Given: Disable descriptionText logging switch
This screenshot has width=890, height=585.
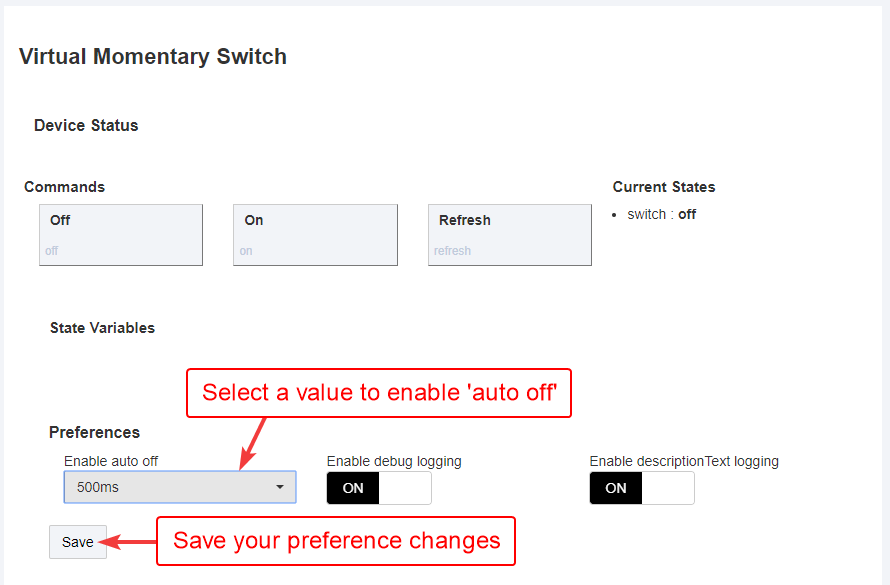Looking at the screenshot, I should [x=641, y=488].
